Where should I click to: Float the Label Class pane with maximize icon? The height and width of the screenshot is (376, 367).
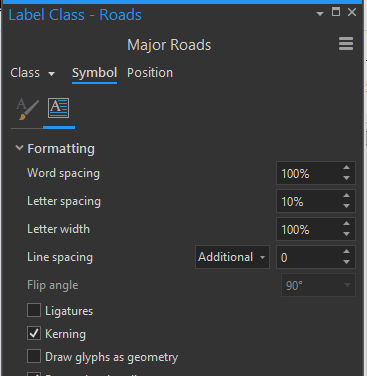[x=336, y=12]
